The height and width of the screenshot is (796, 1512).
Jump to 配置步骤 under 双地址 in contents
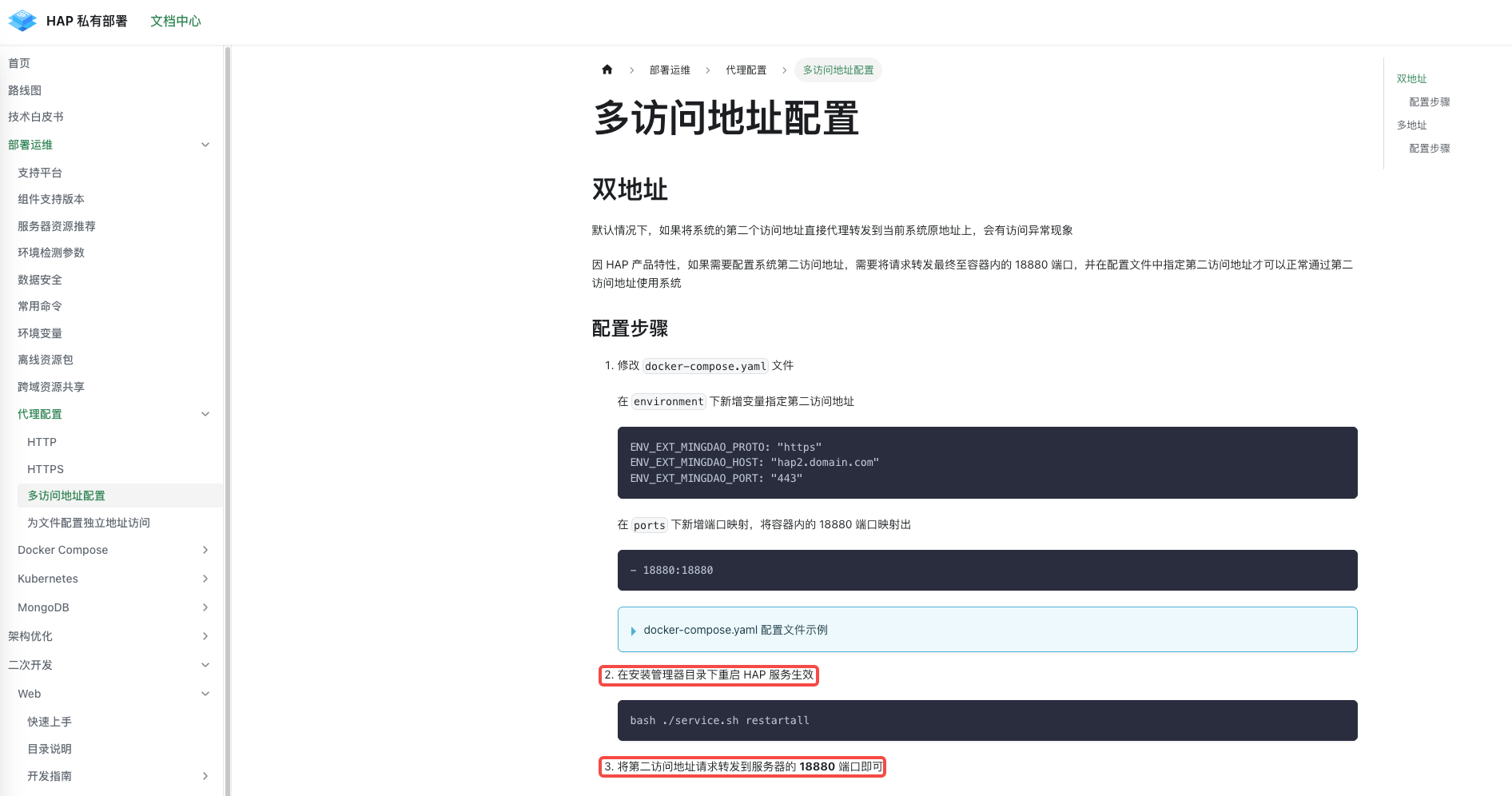click(x=1430, y=101)
